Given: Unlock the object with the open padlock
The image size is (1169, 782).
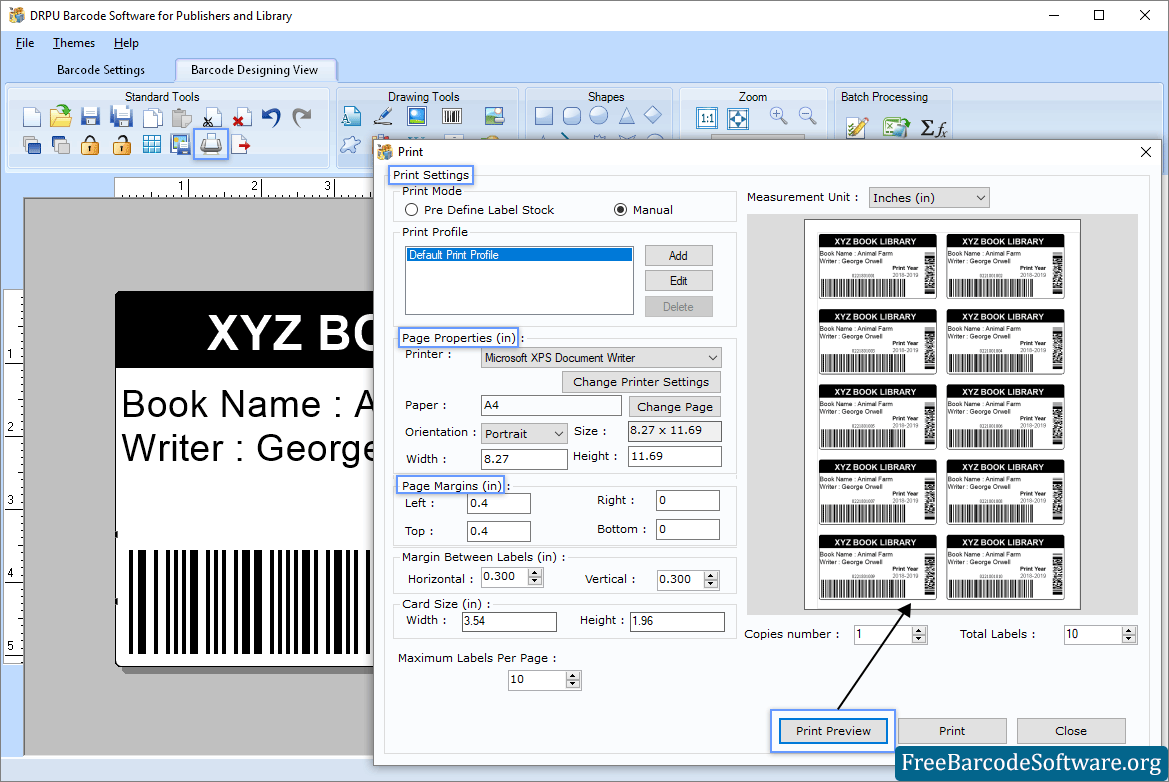Looking at the screenshot, I should pyautogui.click(x=122, y=145).
